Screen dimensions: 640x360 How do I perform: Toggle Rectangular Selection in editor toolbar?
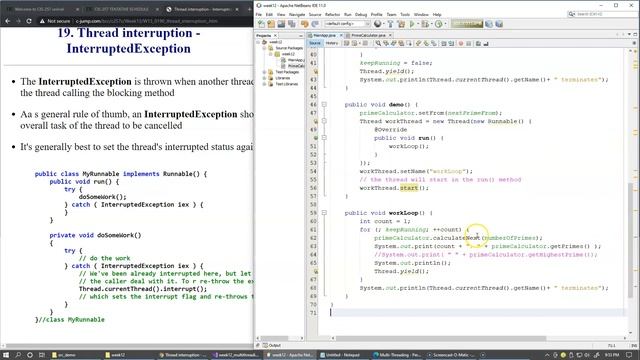[x=409, y=43]
